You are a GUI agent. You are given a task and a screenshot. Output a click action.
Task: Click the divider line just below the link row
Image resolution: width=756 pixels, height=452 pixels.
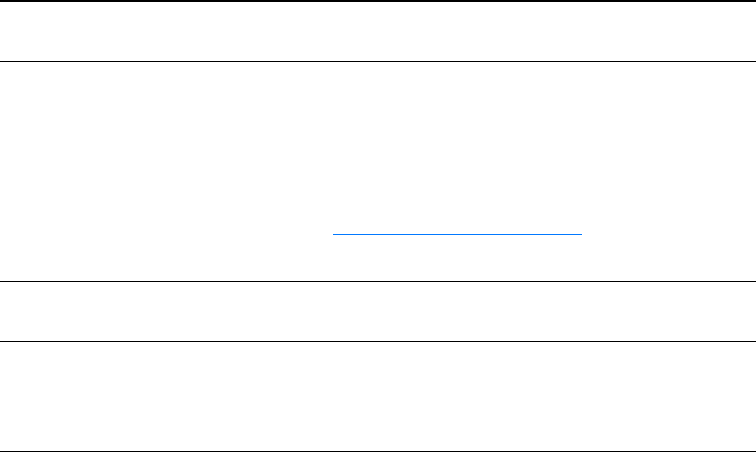click(378, 281)
